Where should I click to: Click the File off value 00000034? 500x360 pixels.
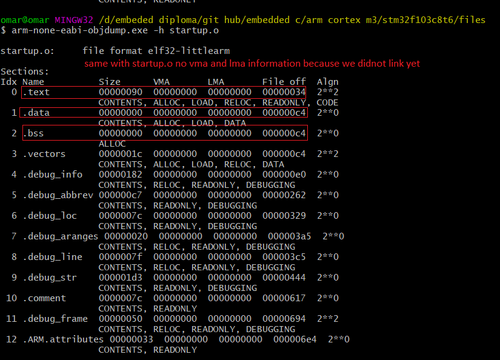coord(284,92)
